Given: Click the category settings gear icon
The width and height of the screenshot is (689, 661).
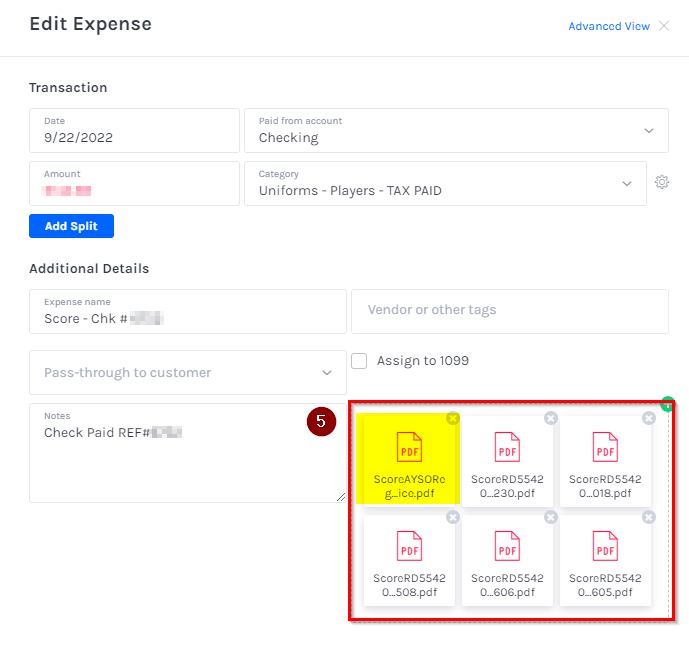Looking at the screenshot, I should point(661,182).
